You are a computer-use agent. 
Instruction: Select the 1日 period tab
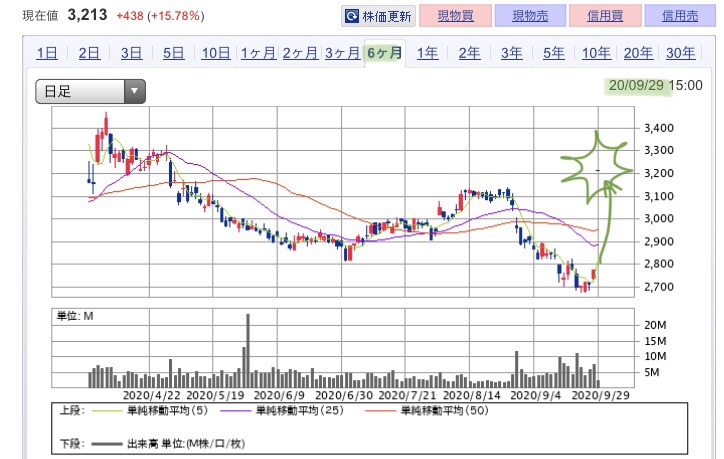pyautogui.click(x=47, y=53)
